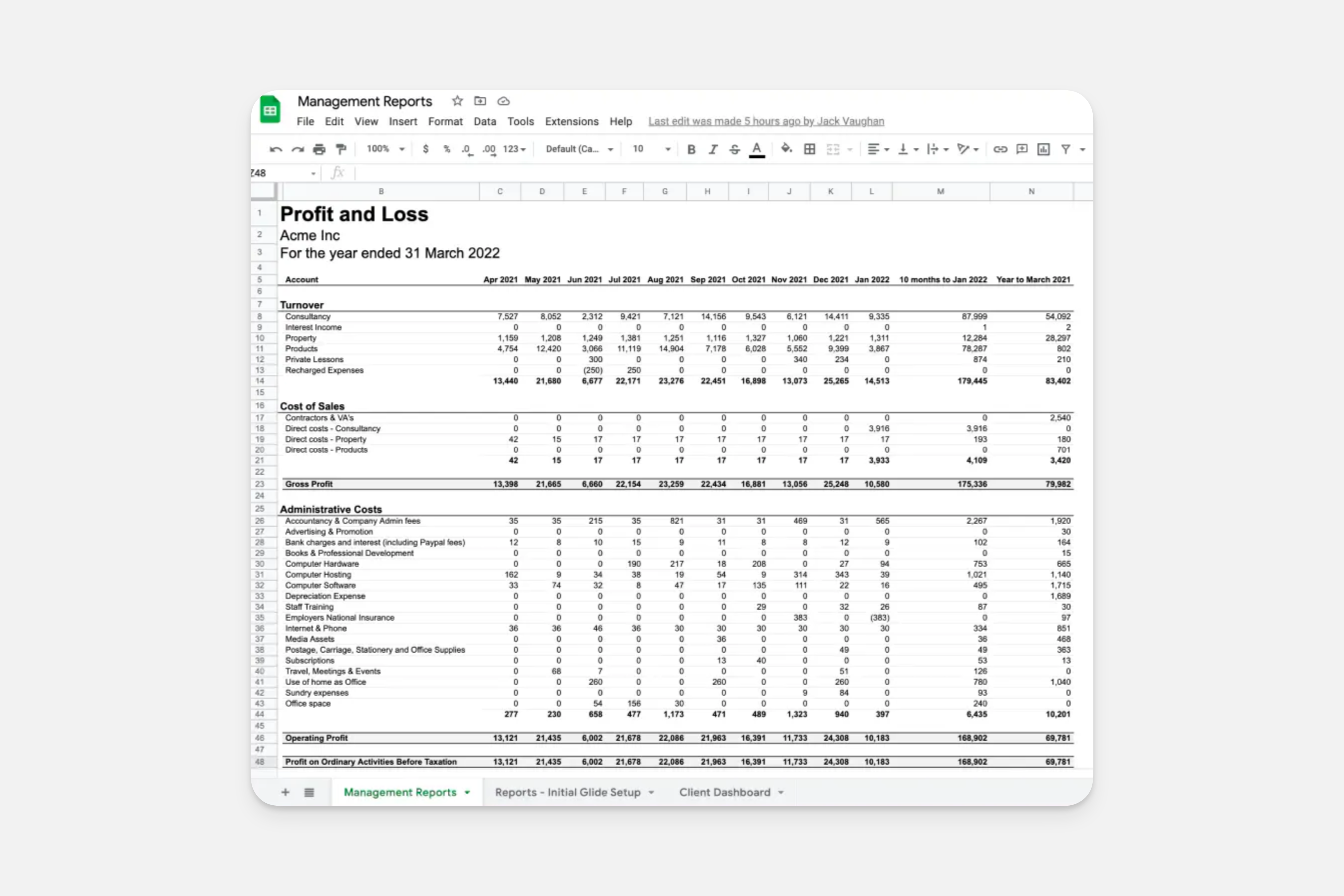Open text rotation dropdown
1344x896 pixels.
(x=968, y=150)
